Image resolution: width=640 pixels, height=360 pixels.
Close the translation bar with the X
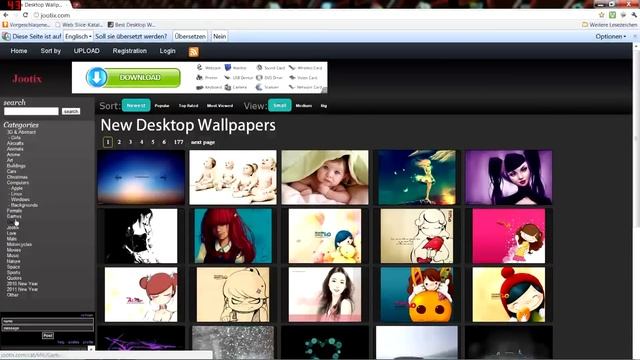coord(635,36)
